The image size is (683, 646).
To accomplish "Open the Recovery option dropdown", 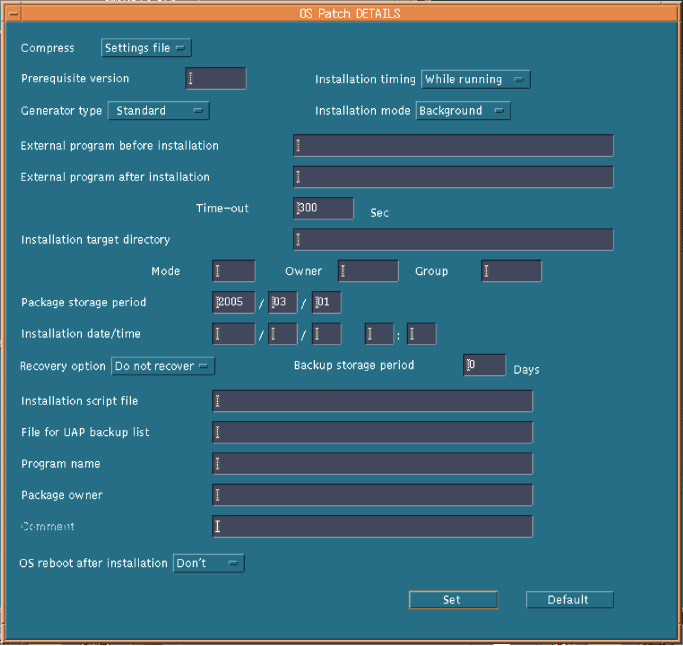I will tap(163, 366).
